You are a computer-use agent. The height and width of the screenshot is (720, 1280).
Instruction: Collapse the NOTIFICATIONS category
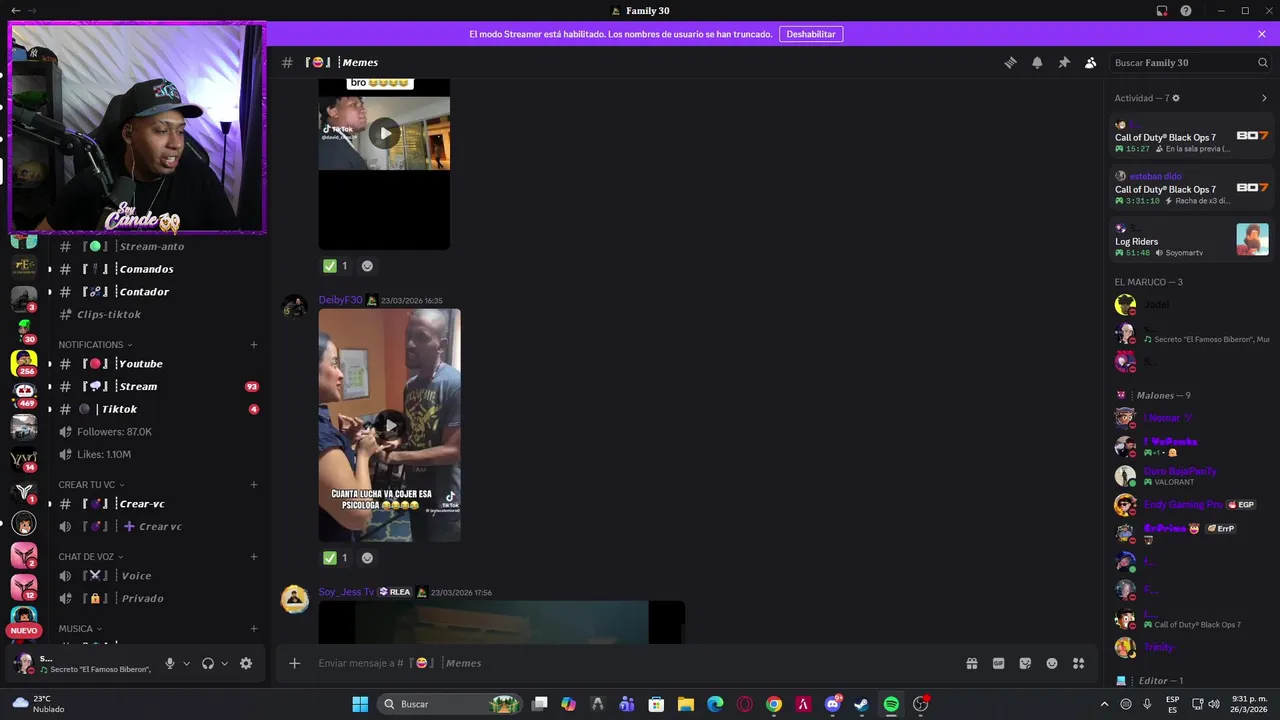[x=95, y=345]
